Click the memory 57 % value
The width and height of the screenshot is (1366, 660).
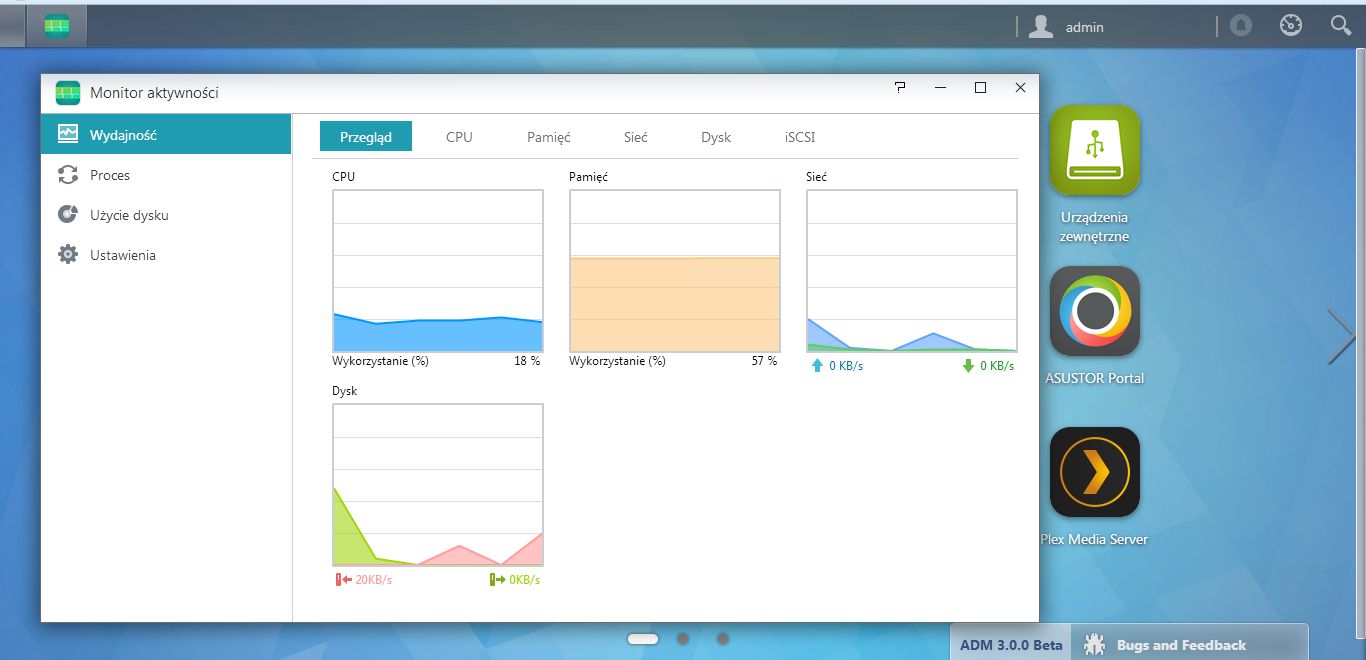point(764,361)
